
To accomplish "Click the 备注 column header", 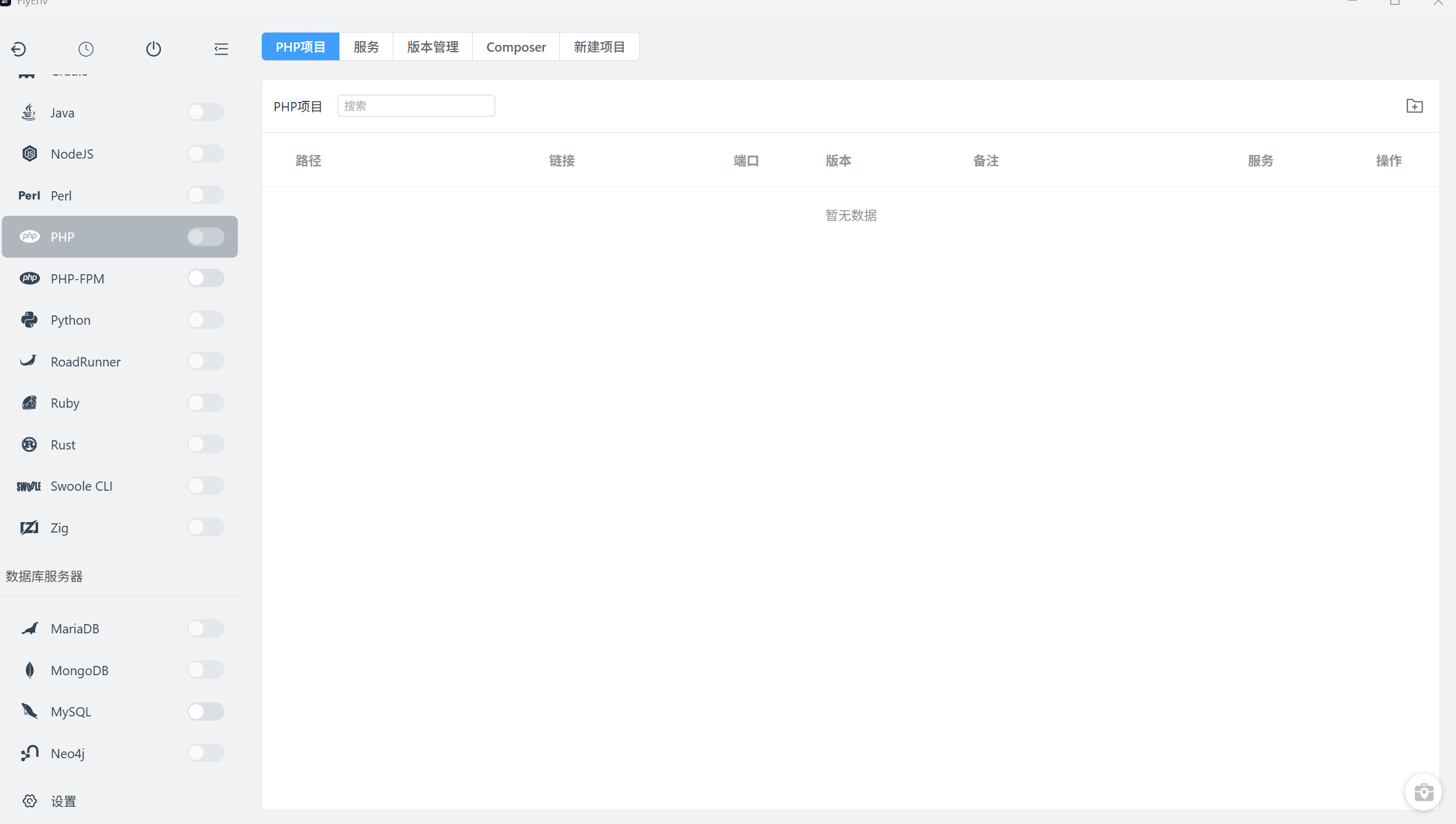I will coord(986,160).
